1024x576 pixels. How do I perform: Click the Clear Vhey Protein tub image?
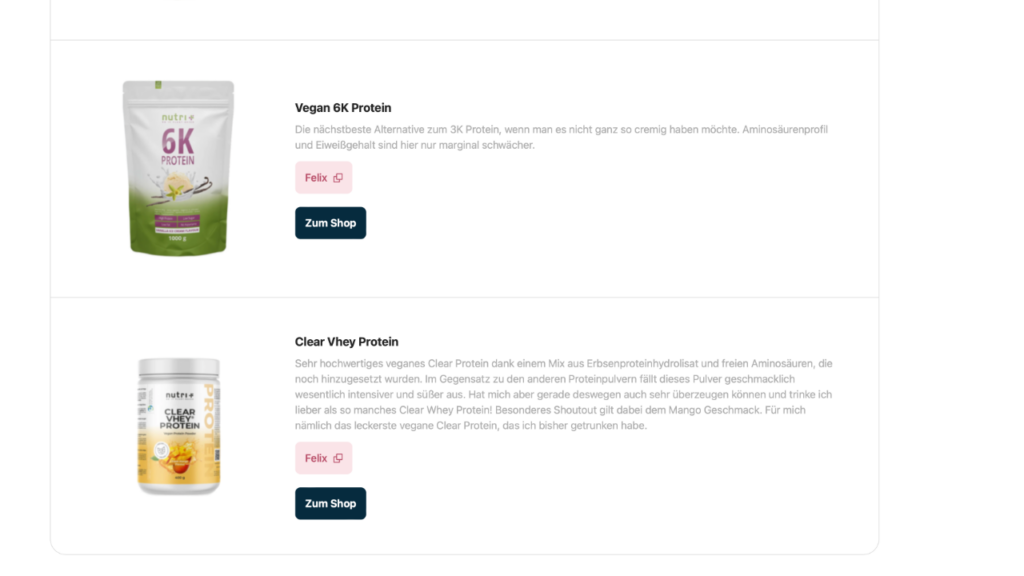[x=179, y=426]
